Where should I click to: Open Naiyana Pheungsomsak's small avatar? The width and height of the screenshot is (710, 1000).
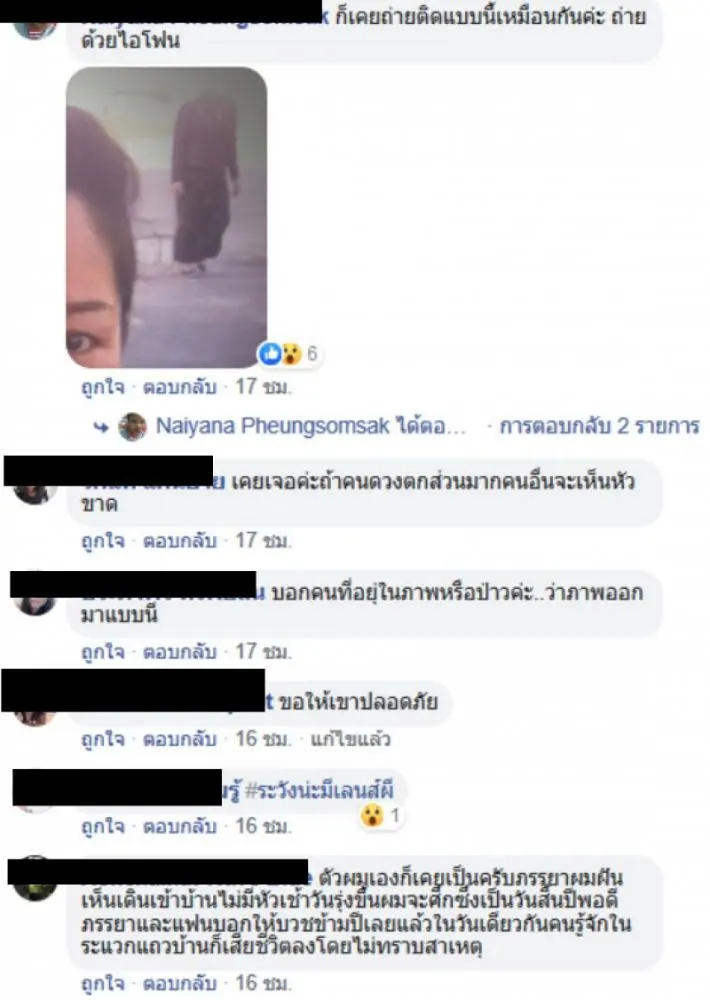[132, 427]
